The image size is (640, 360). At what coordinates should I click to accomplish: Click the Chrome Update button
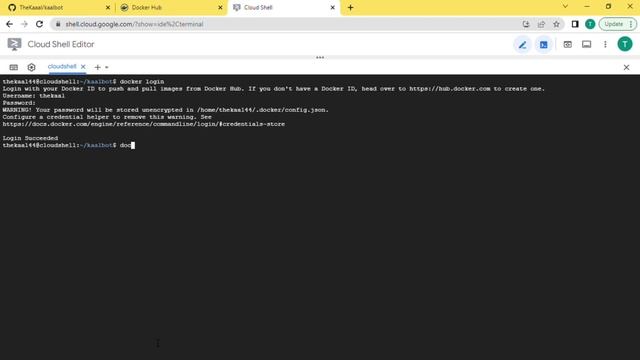point(618,24)
